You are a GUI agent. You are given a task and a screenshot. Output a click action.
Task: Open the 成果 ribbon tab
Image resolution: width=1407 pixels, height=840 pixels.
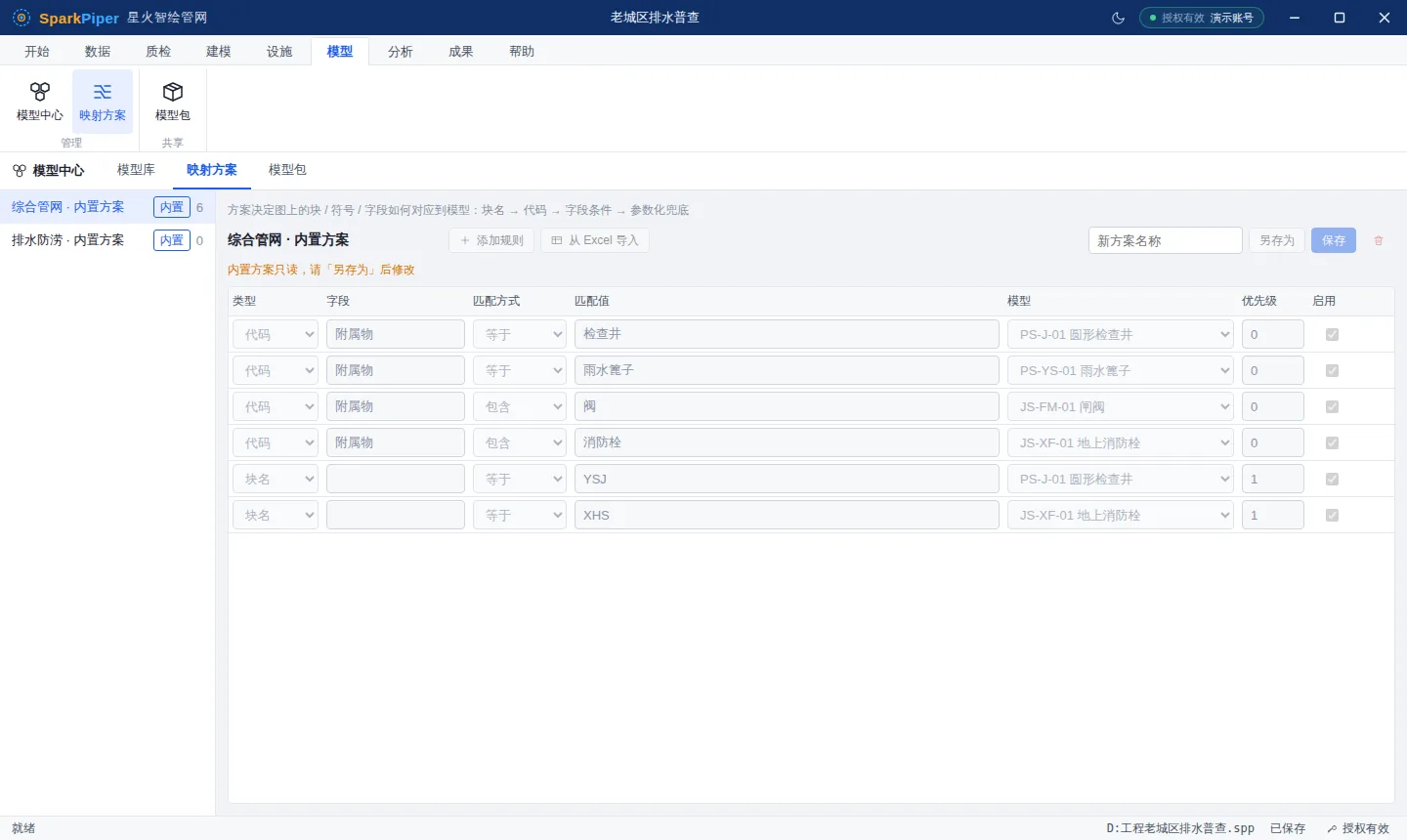pyautogui.click(x=461, y=52)
